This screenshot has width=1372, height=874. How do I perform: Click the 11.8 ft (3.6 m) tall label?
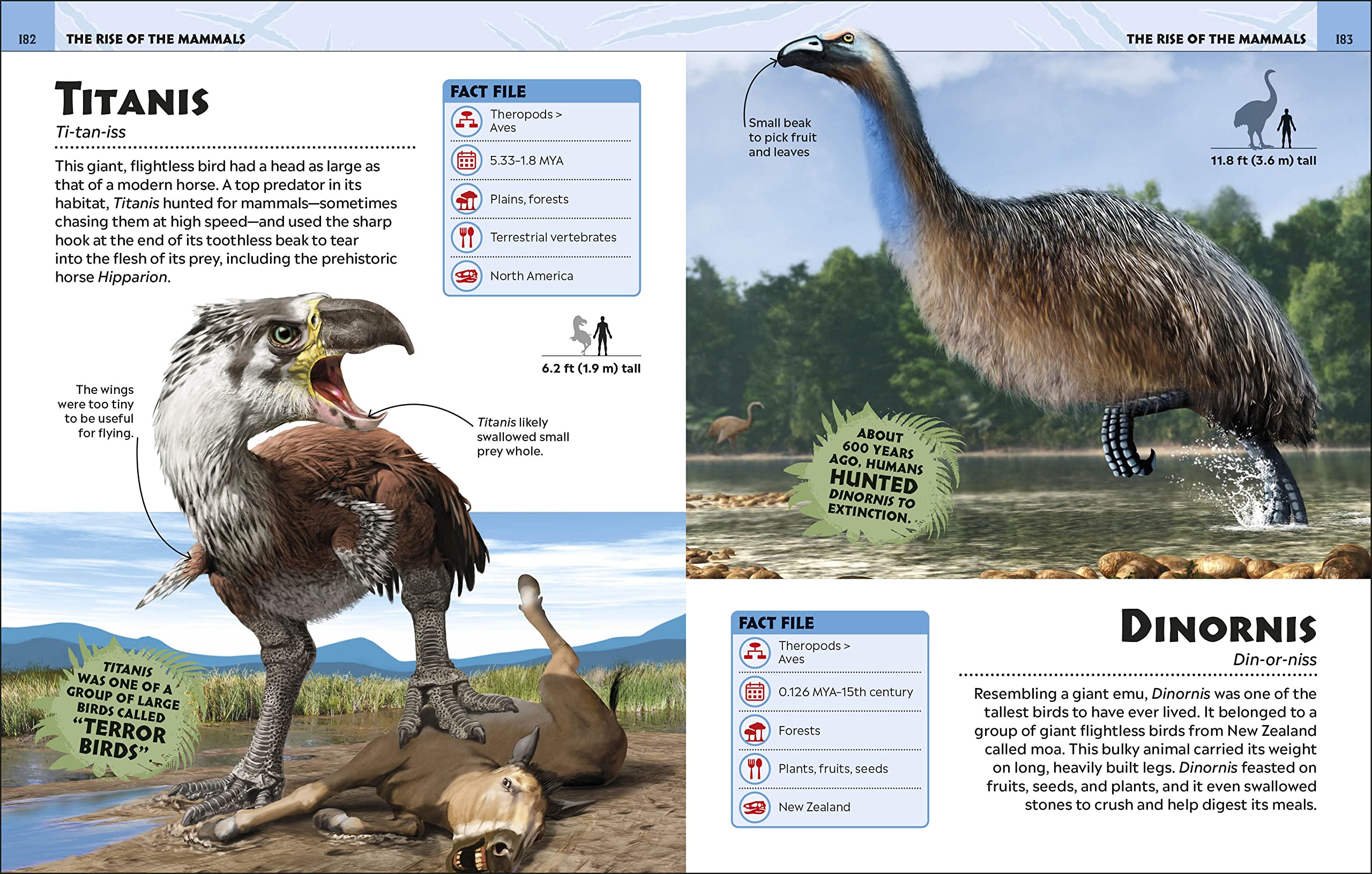(1263, 161)
